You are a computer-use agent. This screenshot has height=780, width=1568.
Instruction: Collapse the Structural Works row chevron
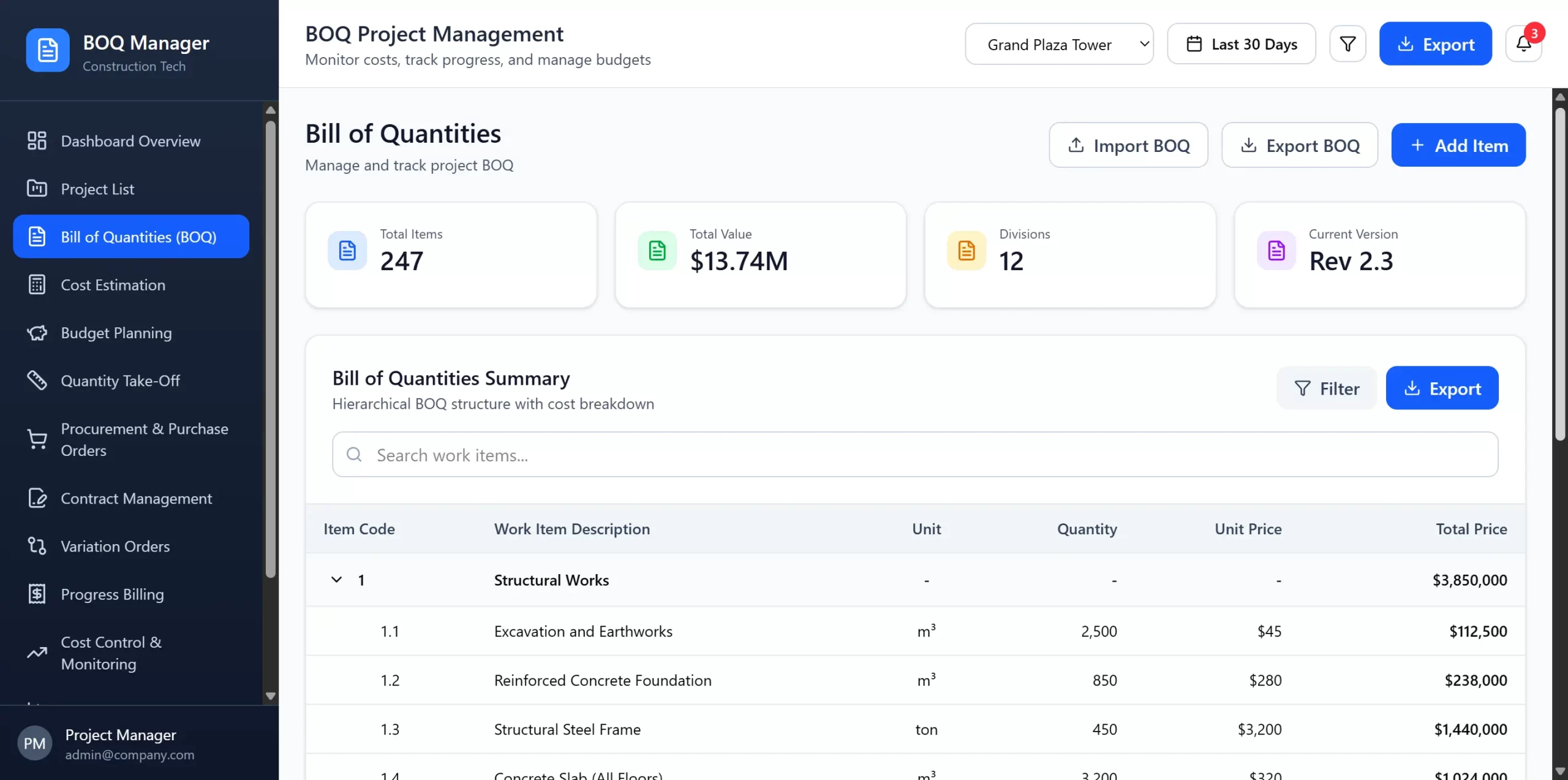pos(336,580)
